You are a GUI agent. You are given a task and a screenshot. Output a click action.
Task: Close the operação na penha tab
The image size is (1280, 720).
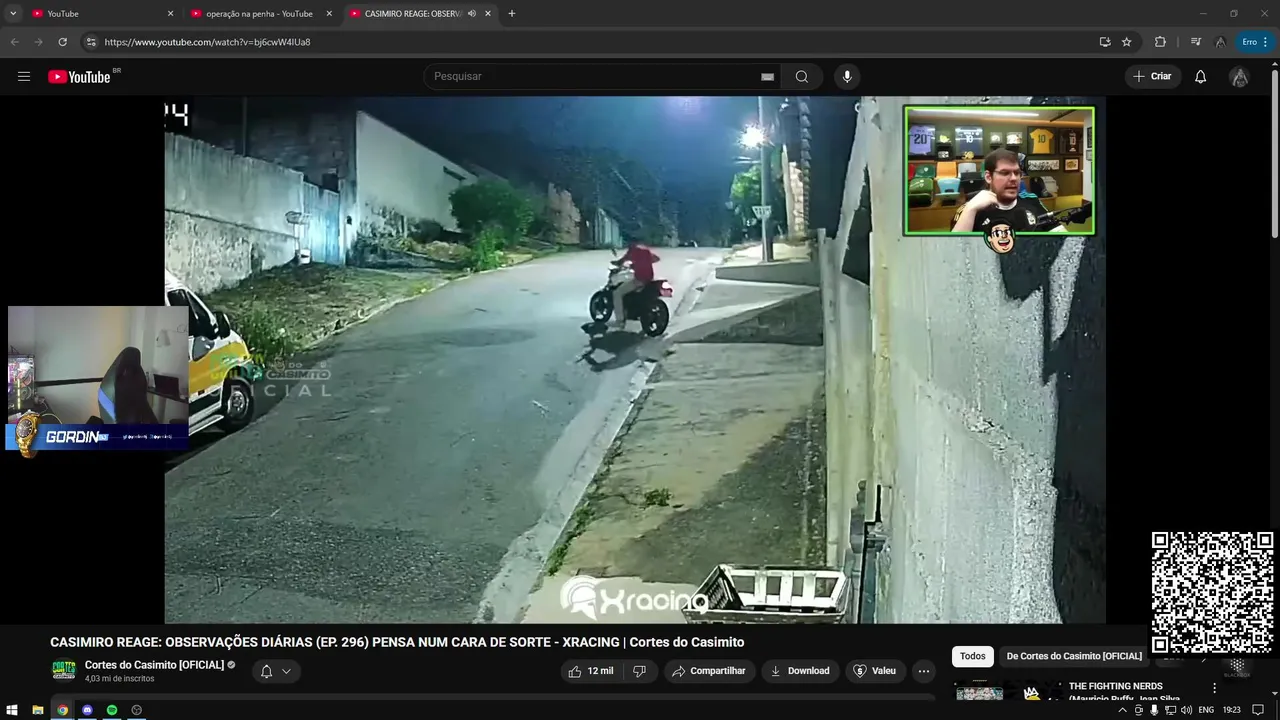(329, 14)
